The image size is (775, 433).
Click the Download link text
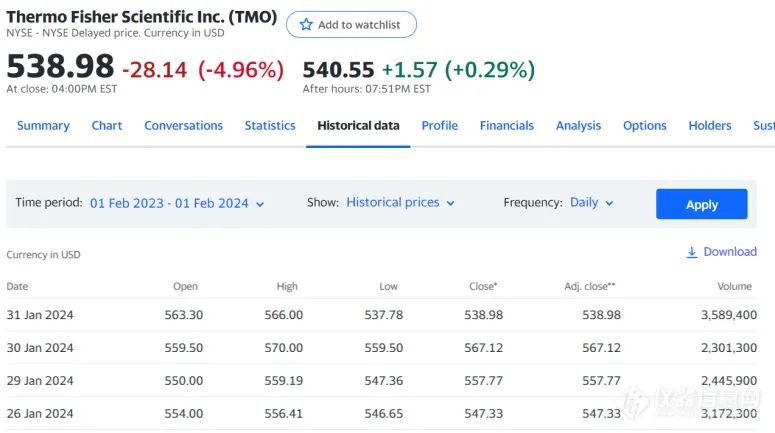point(730,252)
